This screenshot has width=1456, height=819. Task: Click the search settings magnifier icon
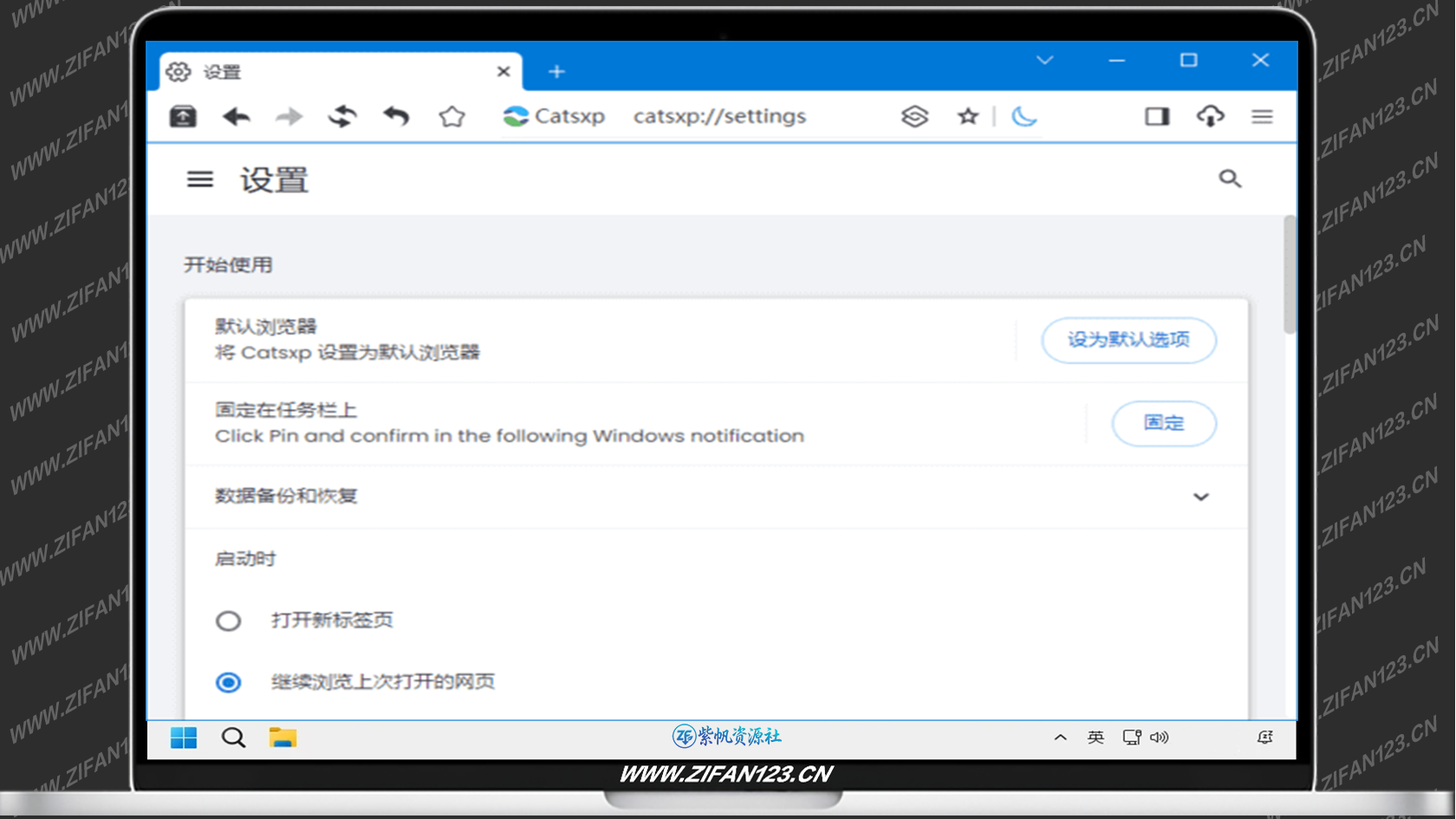[1230, 179]
